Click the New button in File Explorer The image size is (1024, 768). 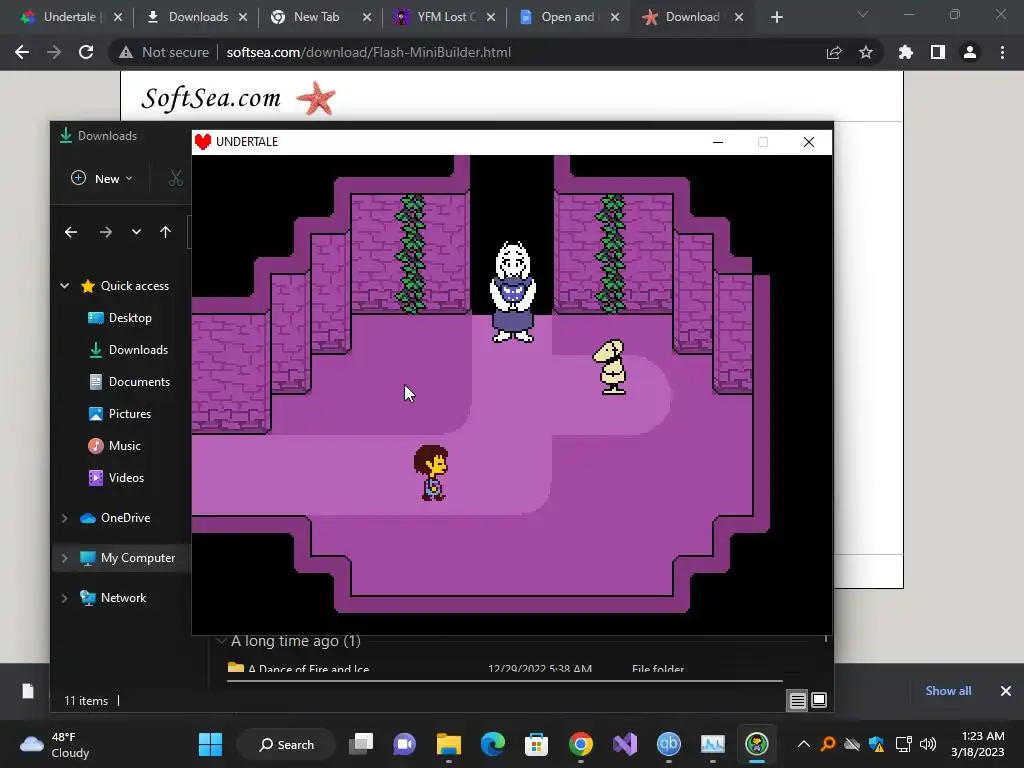click(x=101, y=178)
